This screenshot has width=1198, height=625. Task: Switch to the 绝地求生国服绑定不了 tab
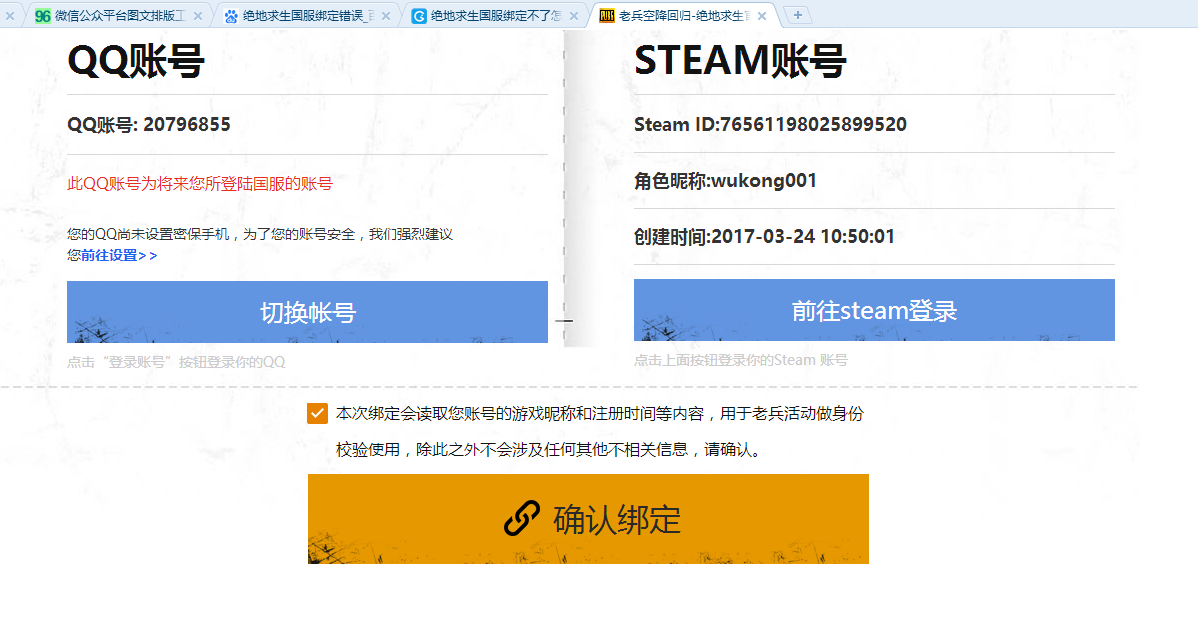click(496, 15)
